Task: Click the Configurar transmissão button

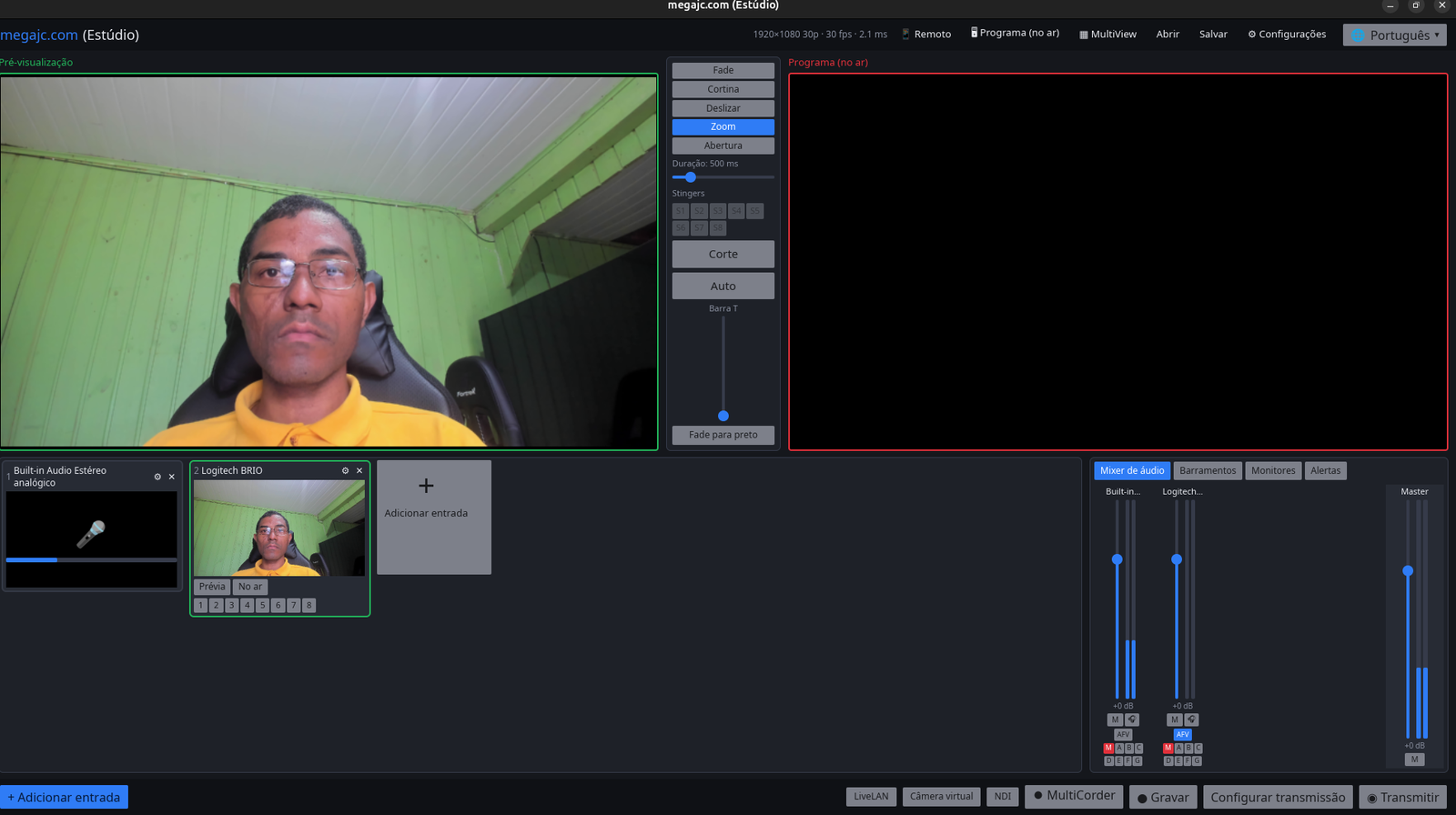Action: tap(1278, 798)
